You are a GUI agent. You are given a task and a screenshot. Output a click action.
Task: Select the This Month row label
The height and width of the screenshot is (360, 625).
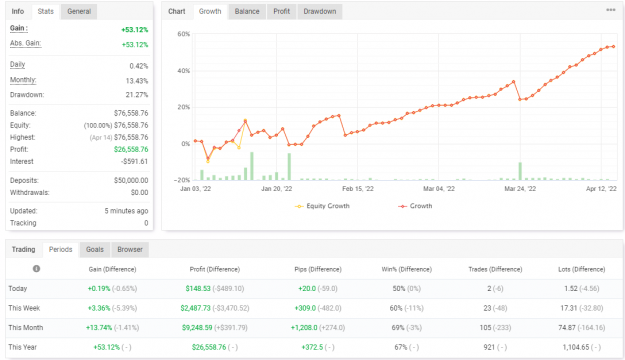26,328
